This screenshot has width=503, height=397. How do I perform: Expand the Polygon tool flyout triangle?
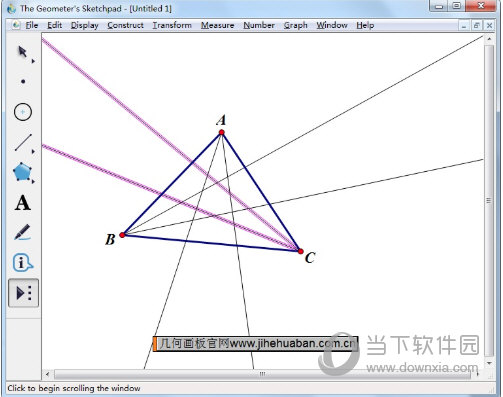(x=33, y=182)
